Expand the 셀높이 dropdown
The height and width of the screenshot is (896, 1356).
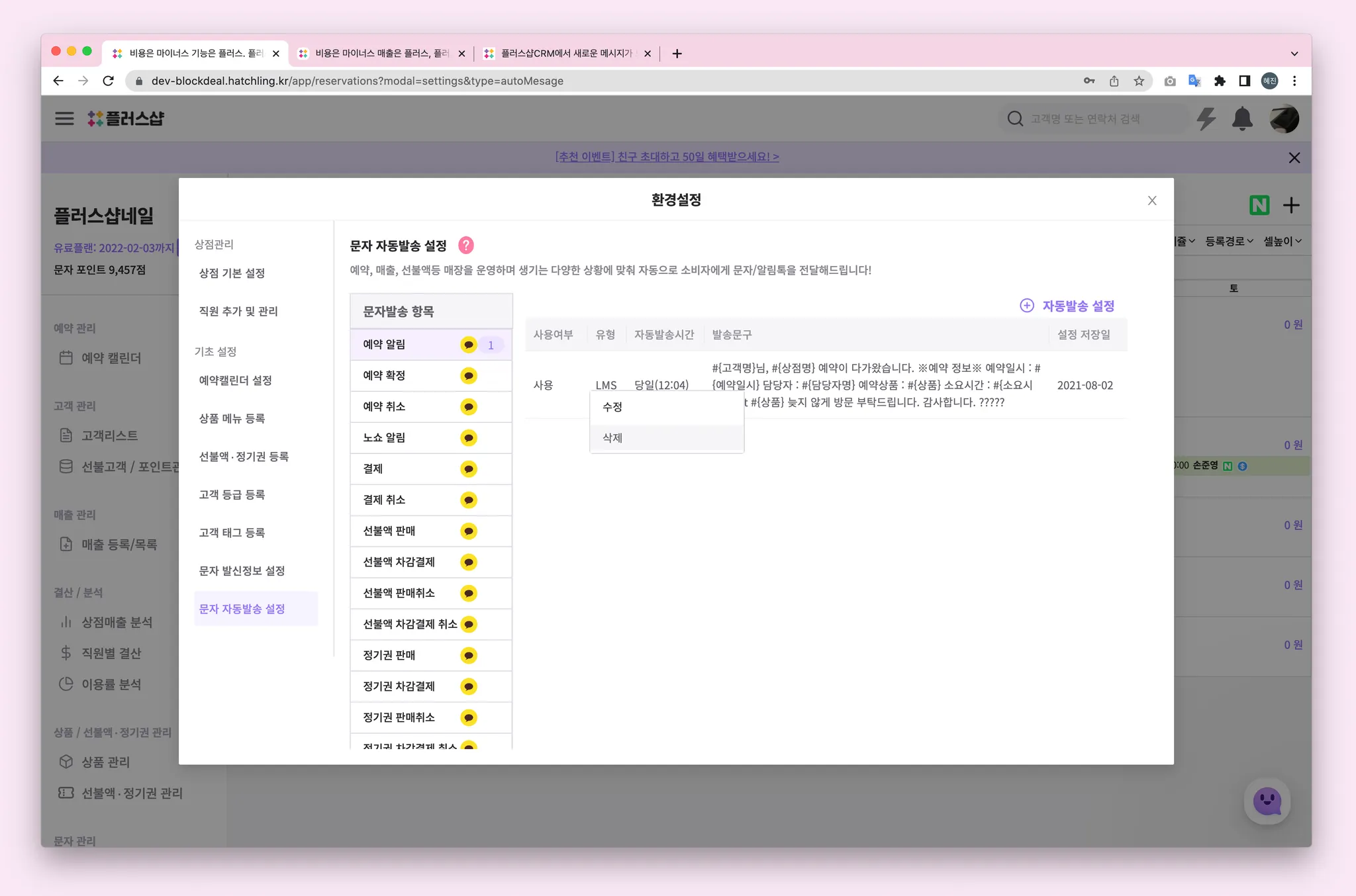point(1282,242)
